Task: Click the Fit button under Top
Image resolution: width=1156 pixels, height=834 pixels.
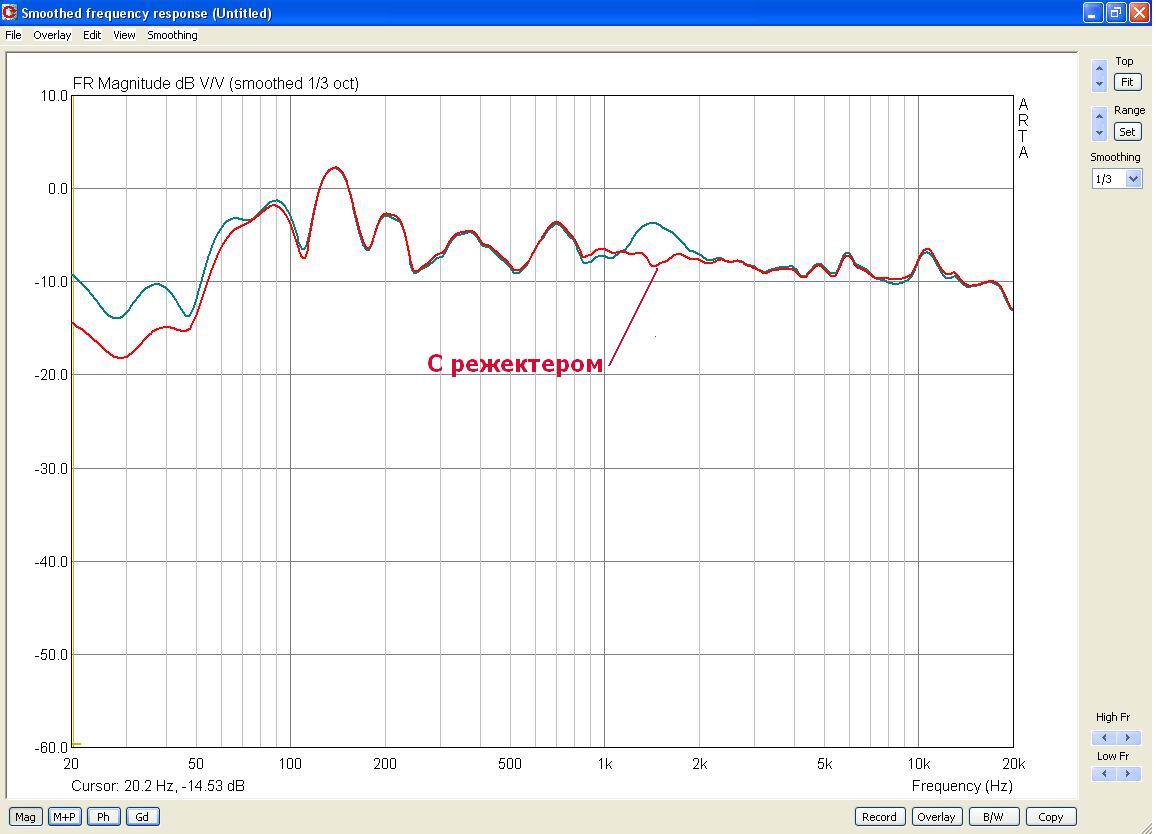Action: pos(1127,82)
